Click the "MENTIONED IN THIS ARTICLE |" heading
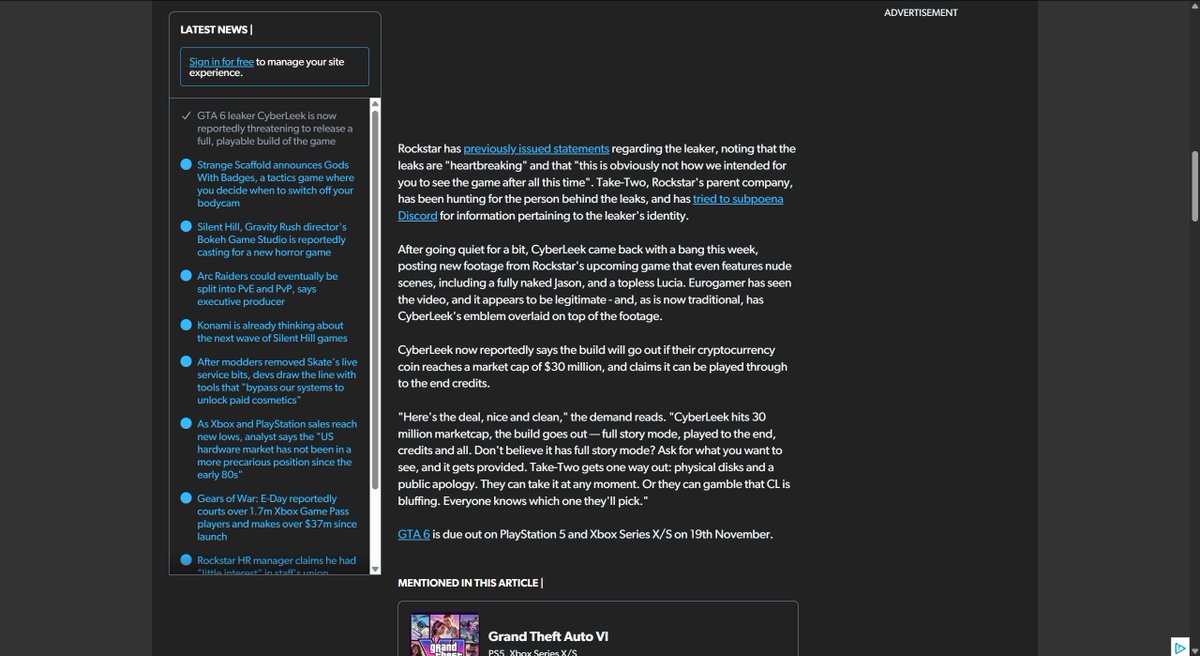Image resolution: width=1200 pixels, height=656 pixels. tap(470, 582)
